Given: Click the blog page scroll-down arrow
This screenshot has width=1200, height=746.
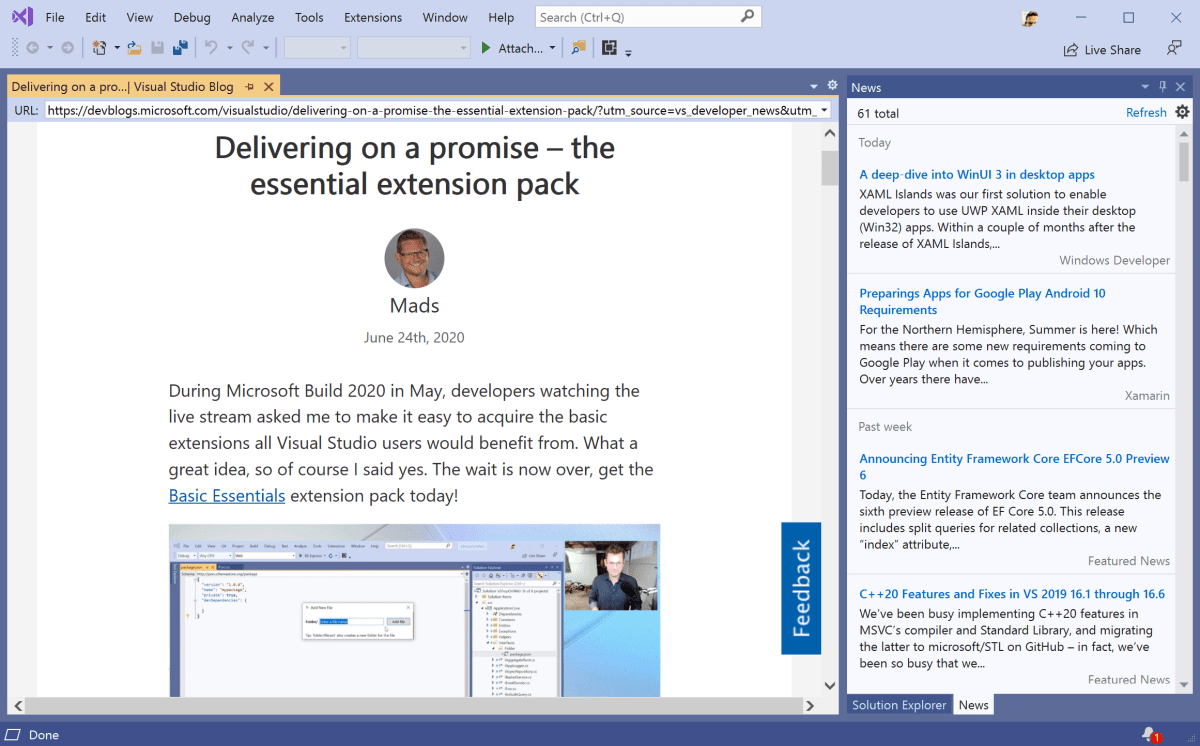Looking at the screenshot, I should point(829,686).
